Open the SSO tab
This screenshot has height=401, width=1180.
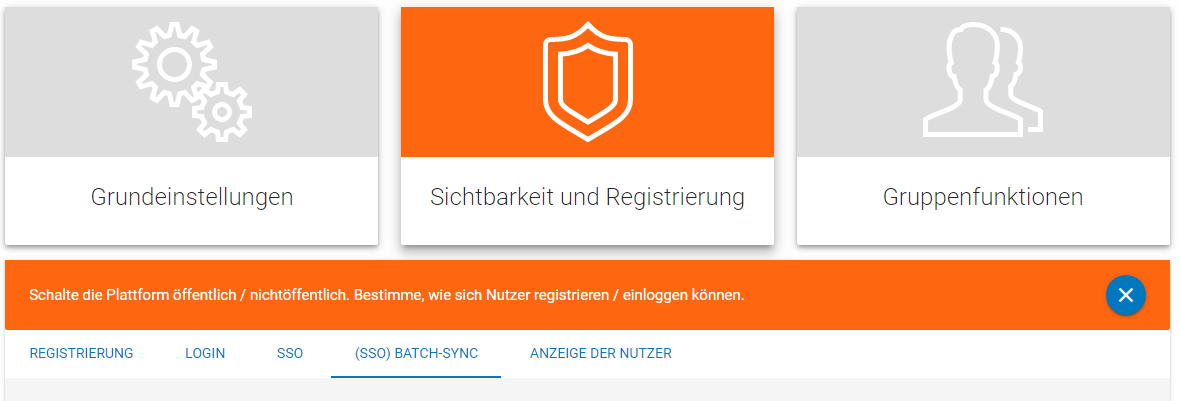tap(290, 353)
